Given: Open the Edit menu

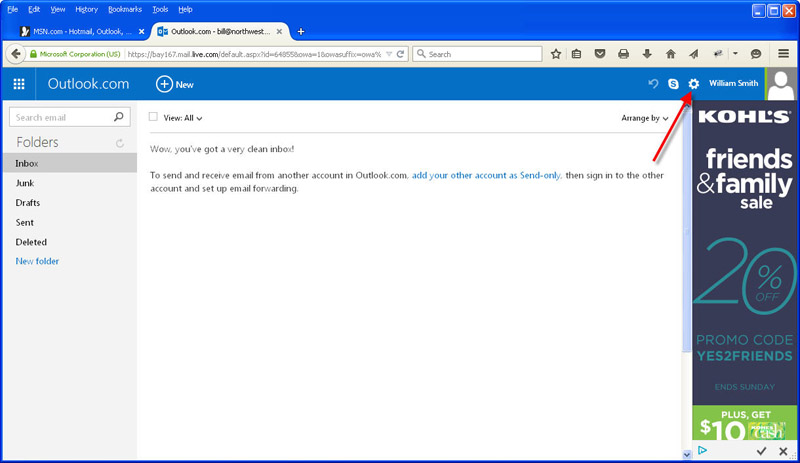Looking at the screenshot, I should [34, 9].
